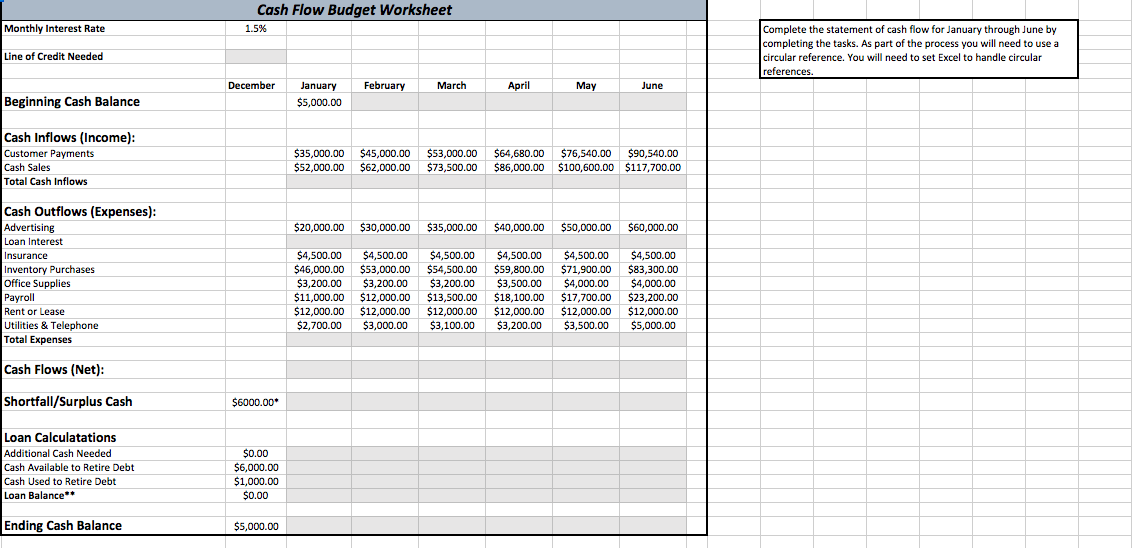Viewport: 1132px width, 548px height.
Task: Click March Cash Sales $73,500.00
Action: (452, 167)
